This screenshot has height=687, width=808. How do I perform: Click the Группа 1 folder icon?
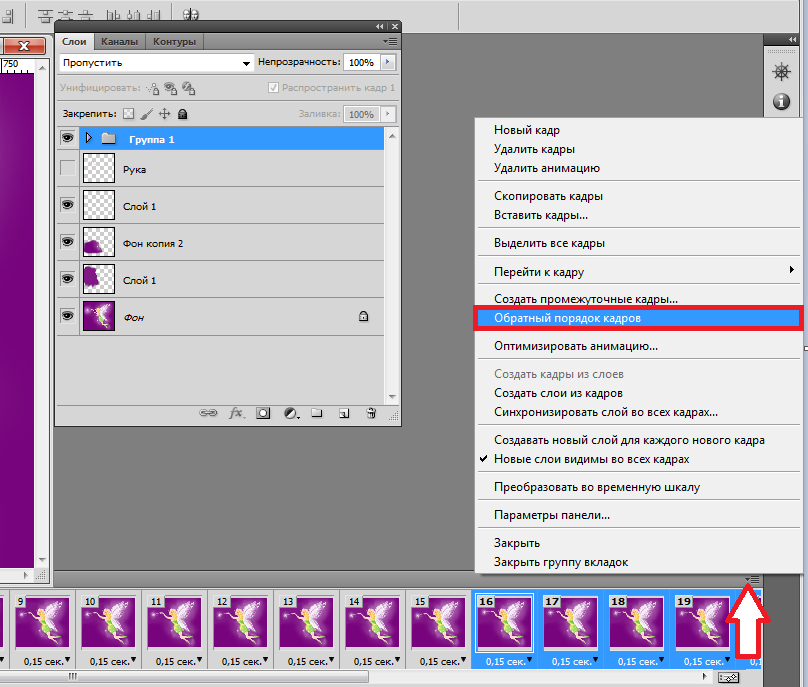(x=108, y=138)
